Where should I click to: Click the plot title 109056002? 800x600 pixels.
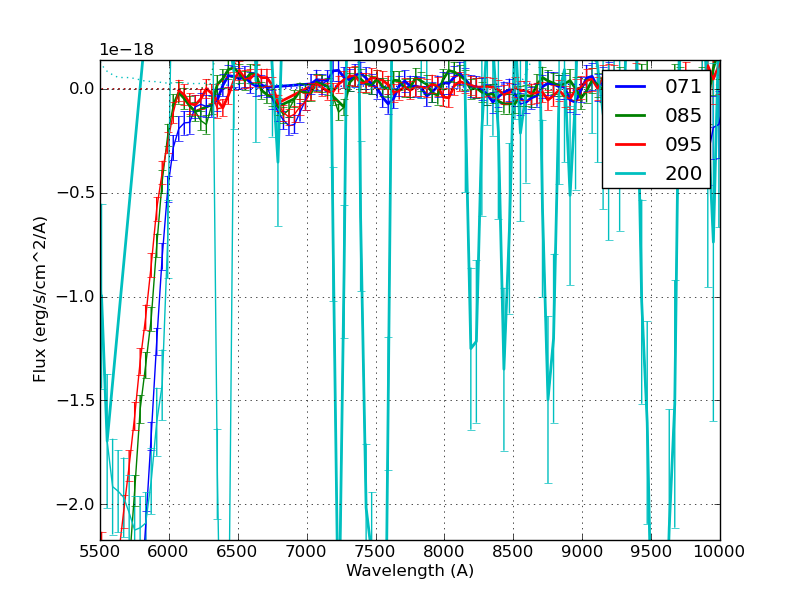pos(409,47)
